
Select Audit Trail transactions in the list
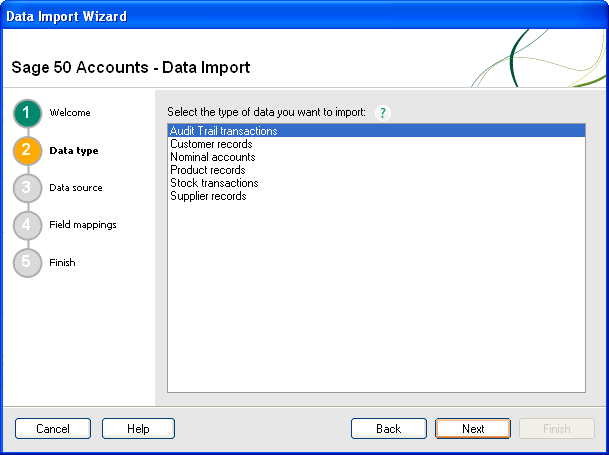(x=223, y=131)
